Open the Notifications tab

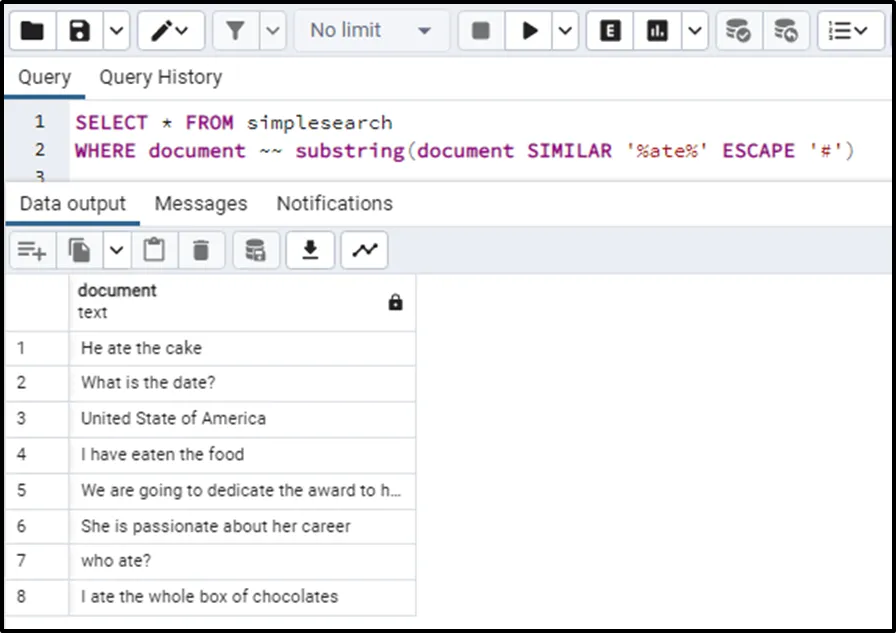[x=334, y=204]
